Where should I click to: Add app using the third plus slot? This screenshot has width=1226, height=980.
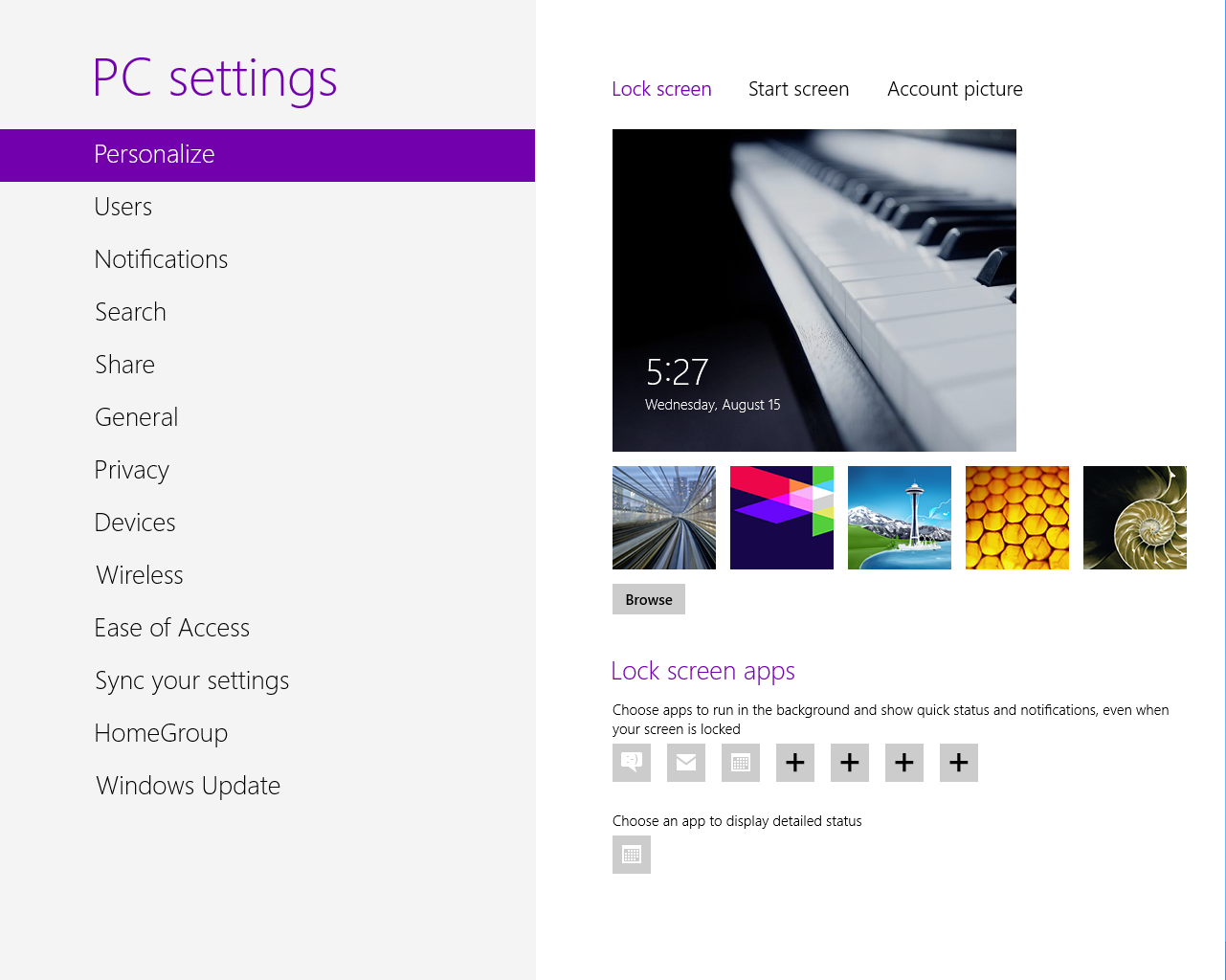(x=904, y=763)
